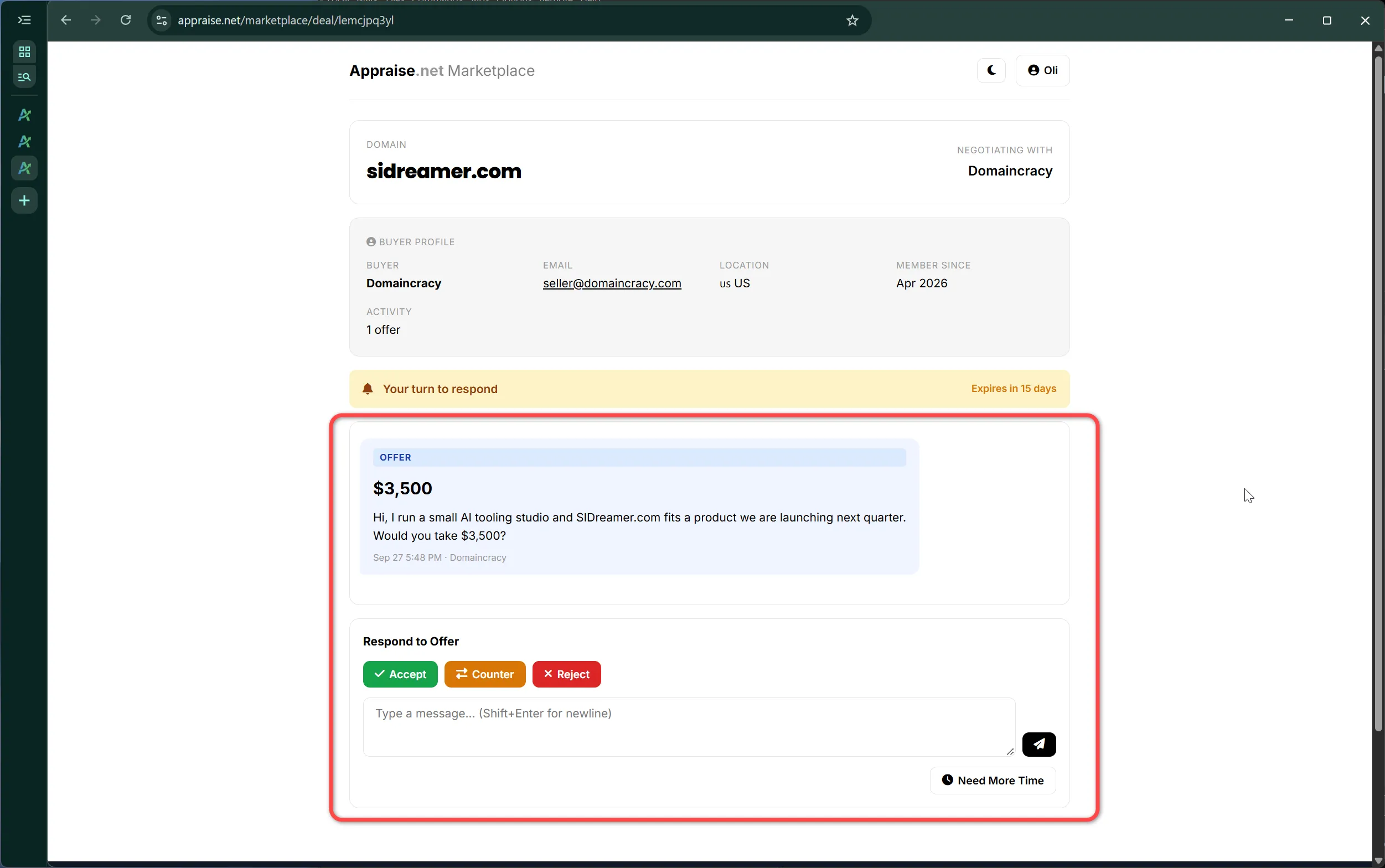Click the bell icon in respond banner
The width and height of the screenshot is (1385, 868).
[x=368, y=389]
